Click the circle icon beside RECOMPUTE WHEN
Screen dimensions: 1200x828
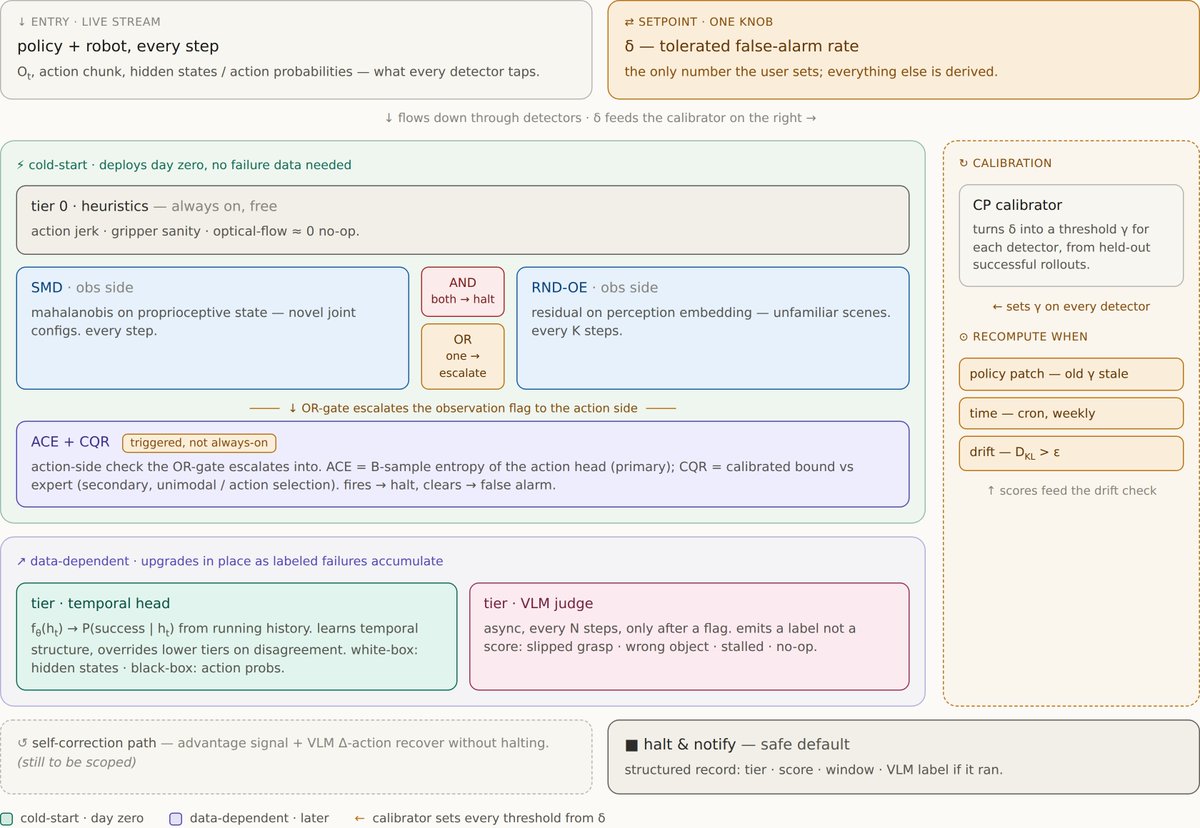click(964, 337)
